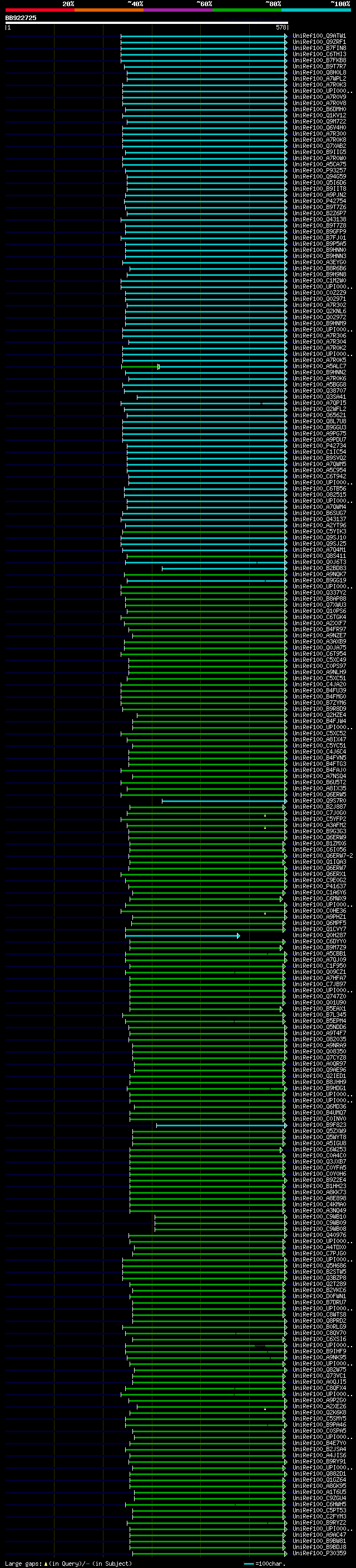This screenshot has height=1568, width=356.
Task: Choose hit UniRef100_C6TGK4
Action: pos(319,617)
